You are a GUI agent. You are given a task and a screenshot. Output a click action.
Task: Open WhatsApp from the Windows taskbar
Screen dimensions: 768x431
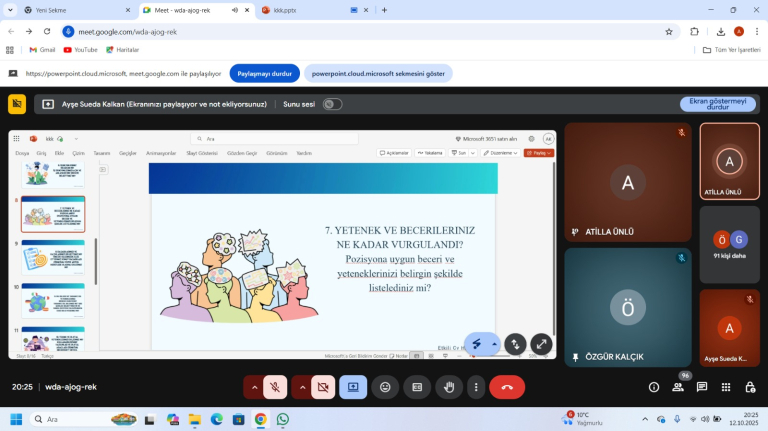click(283, 420)
